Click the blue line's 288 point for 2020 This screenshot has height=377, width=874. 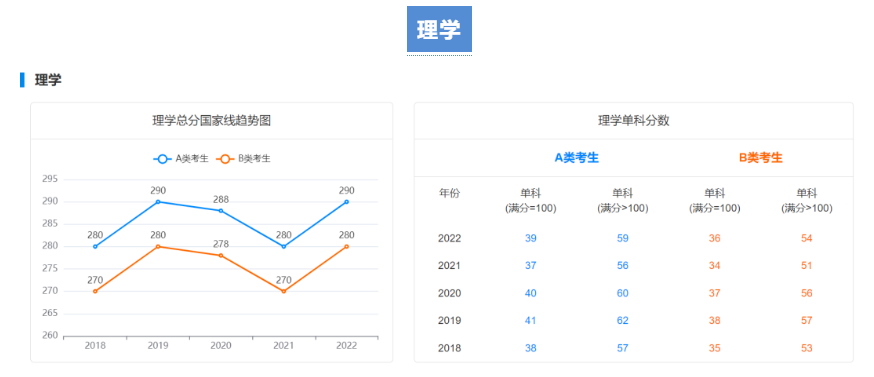pyautogui.click(x=221, y=211)
